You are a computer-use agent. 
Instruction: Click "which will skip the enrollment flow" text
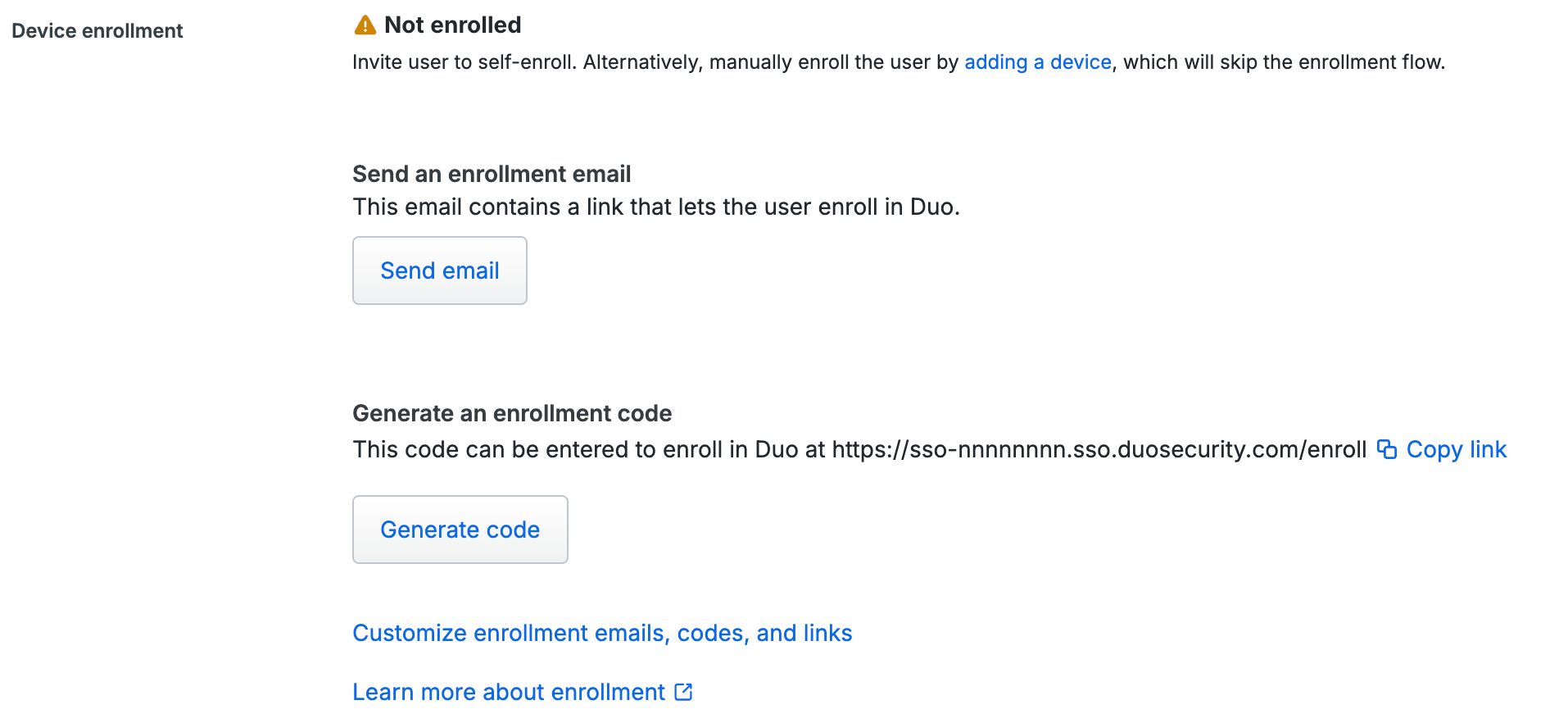pyautogui.click(x=1284, y=62)
